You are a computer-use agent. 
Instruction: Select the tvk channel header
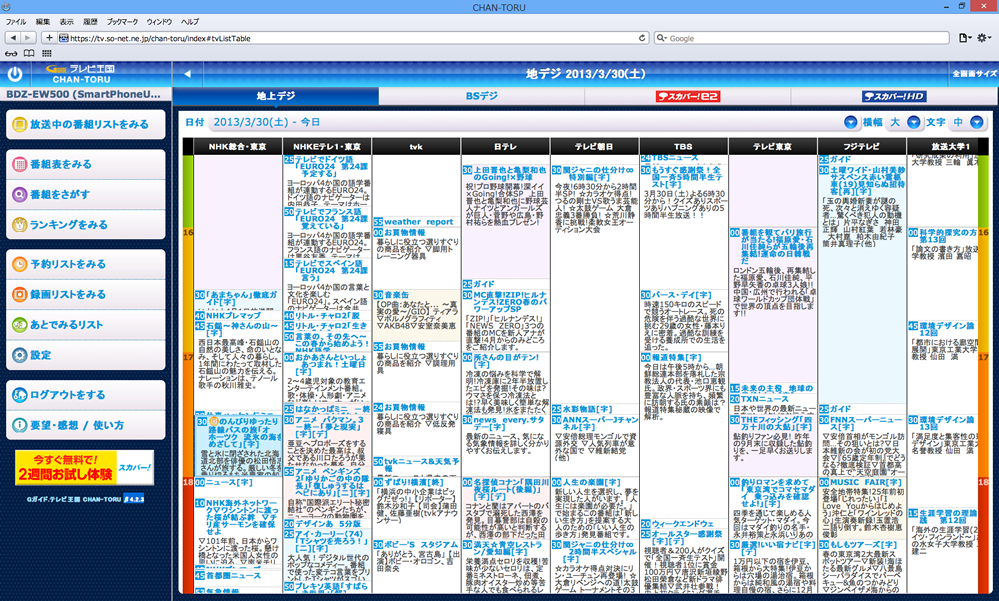tap(416, 147)
